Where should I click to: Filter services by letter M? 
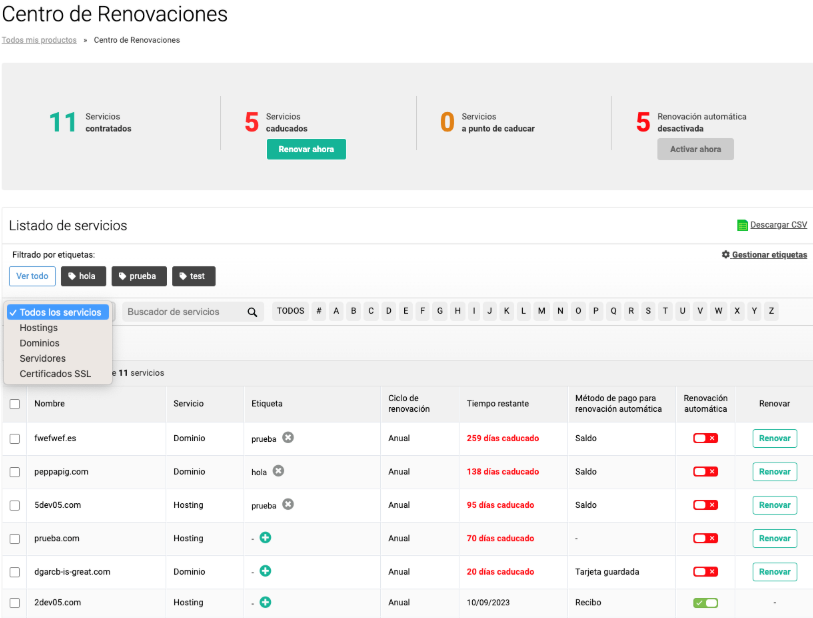click(541, 311)
